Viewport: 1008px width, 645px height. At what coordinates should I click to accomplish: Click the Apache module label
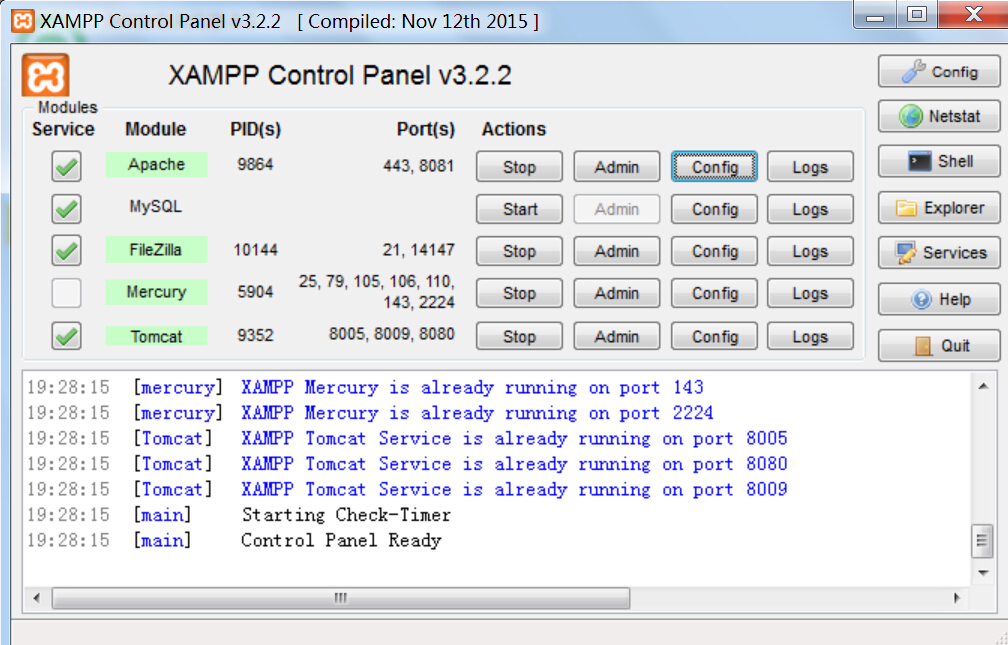tap(156, 165)
